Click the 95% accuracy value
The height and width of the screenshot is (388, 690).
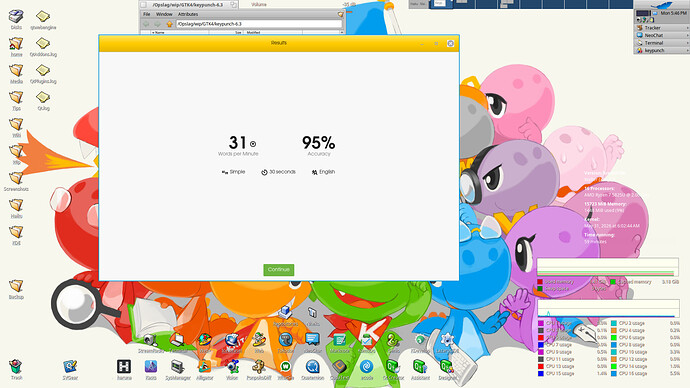tap(319, 143)
